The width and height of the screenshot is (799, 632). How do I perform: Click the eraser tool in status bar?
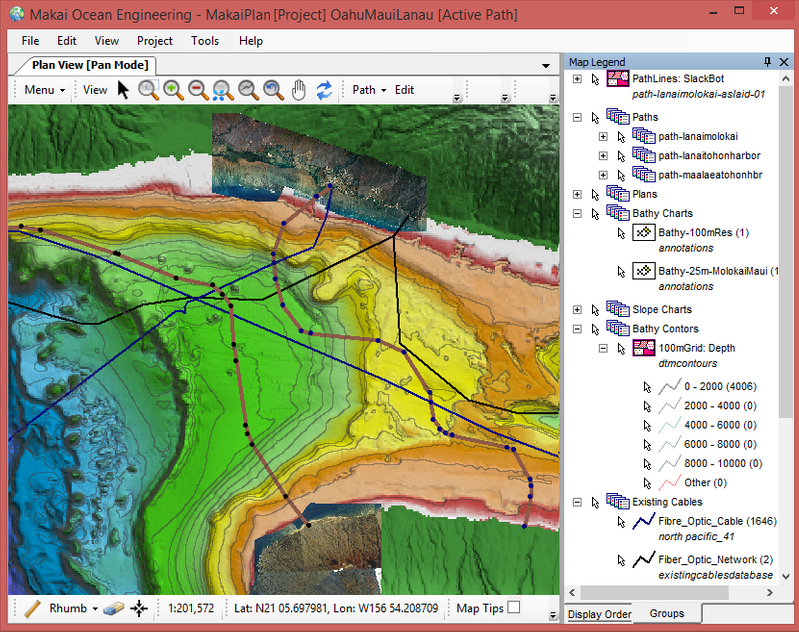pos(113,608)
